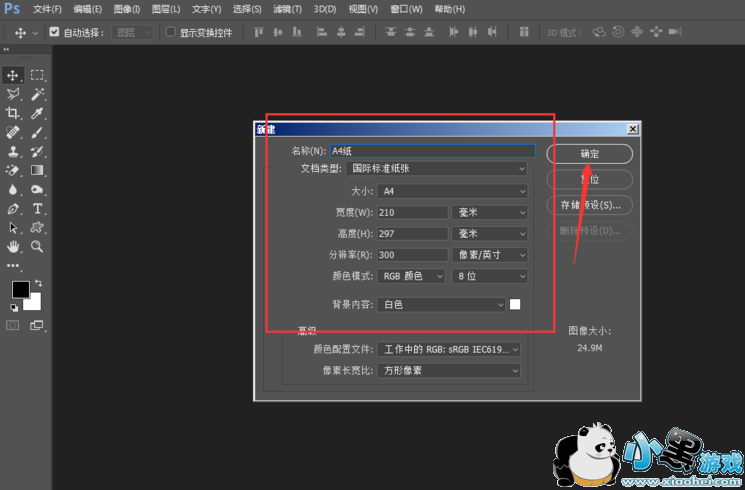
Task: Click the 确定 button
Action: [x=590, y=154]
